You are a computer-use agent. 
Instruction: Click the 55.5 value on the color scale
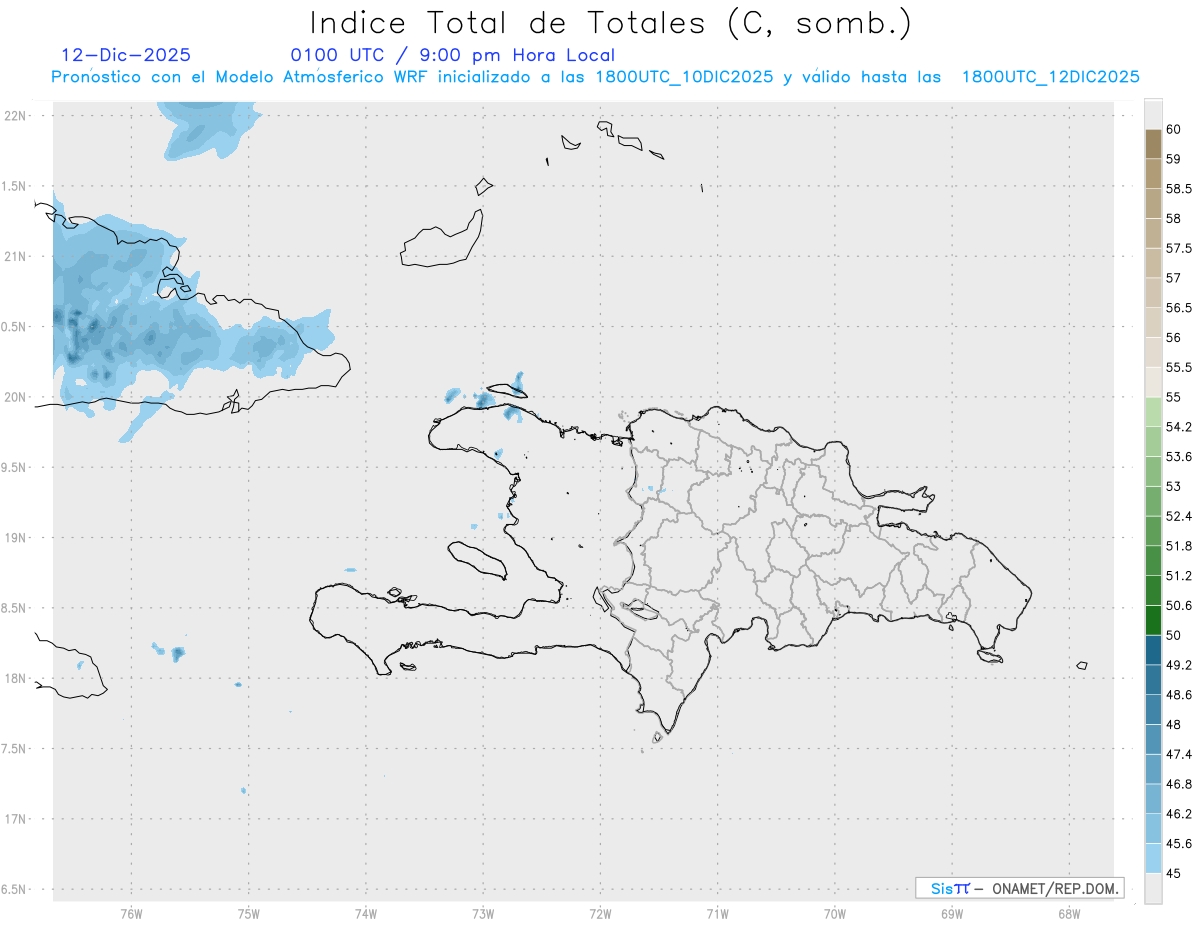(1178, 367)
